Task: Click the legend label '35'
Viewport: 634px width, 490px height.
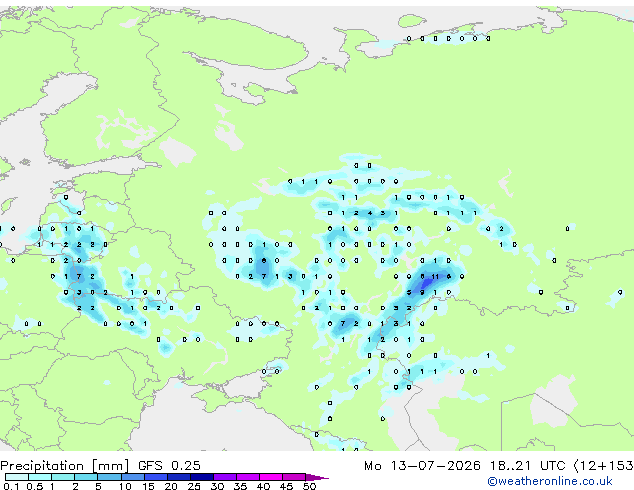Action: pyautogui.click(x=240, y=486)
